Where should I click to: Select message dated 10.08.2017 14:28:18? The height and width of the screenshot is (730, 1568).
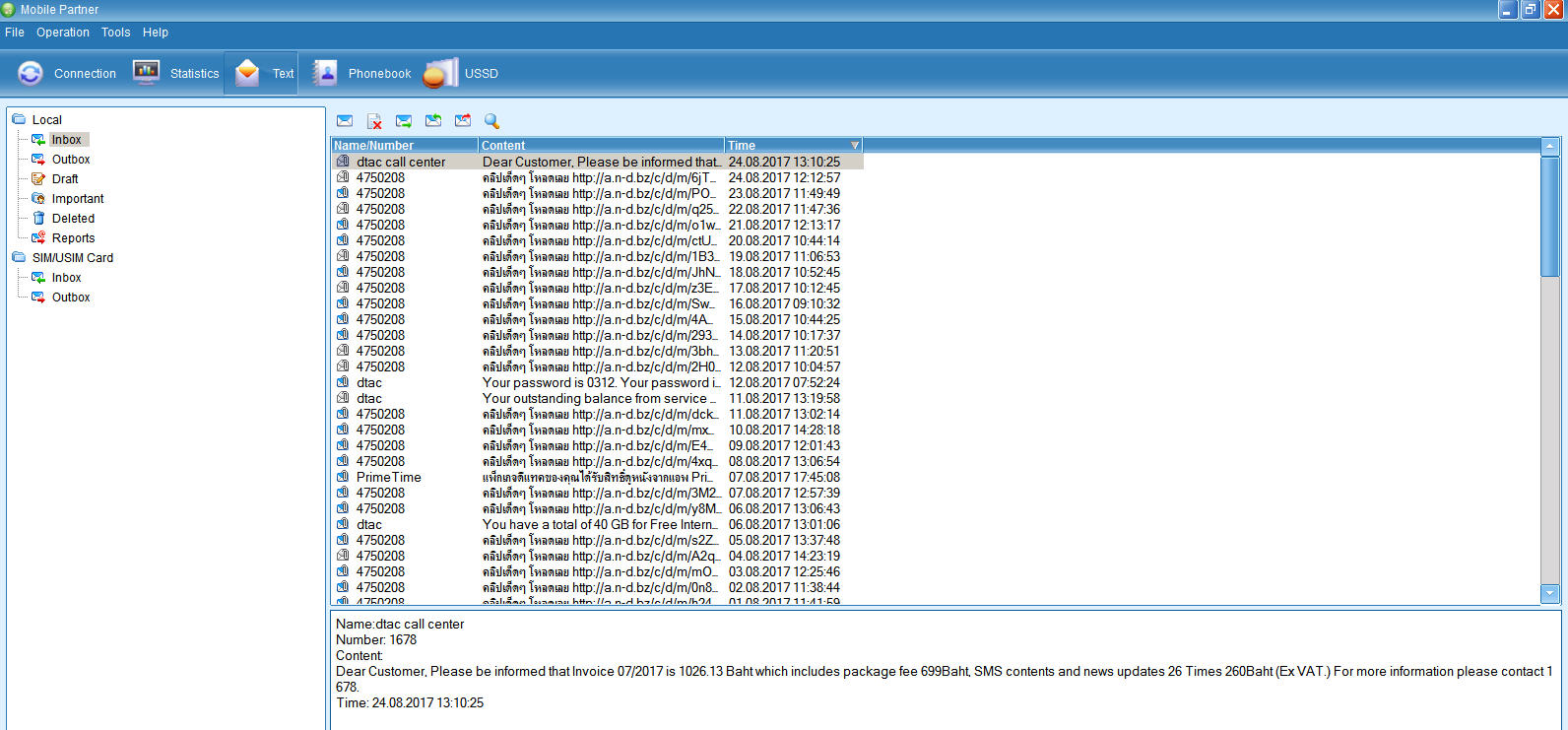(x=597, y=430)
